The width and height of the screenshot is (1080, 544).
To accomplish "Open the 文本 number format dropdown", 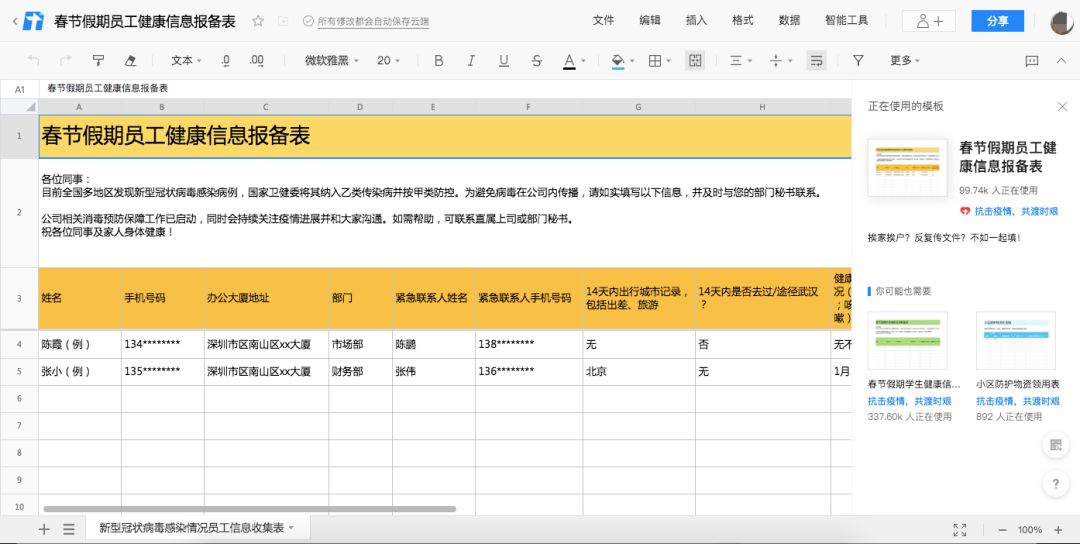I will tap(186, 61).
